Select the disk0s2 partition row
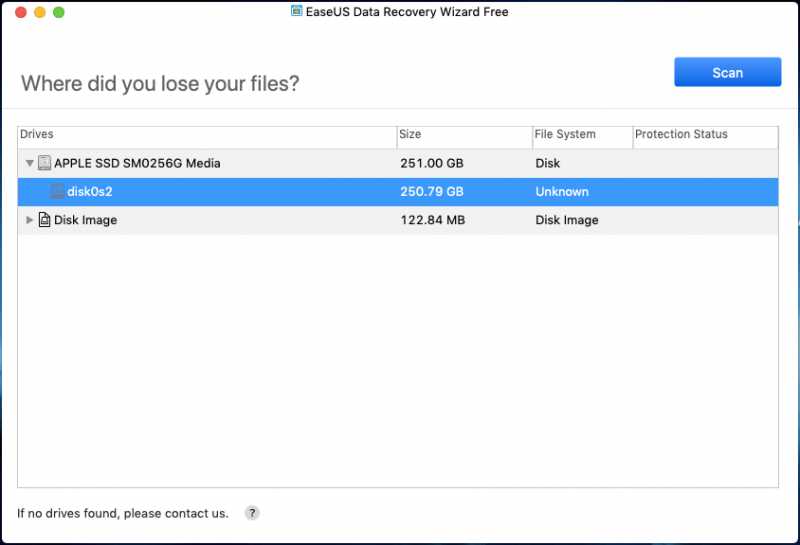This screenshot has height=545, width=800. (x=398, y=192)
